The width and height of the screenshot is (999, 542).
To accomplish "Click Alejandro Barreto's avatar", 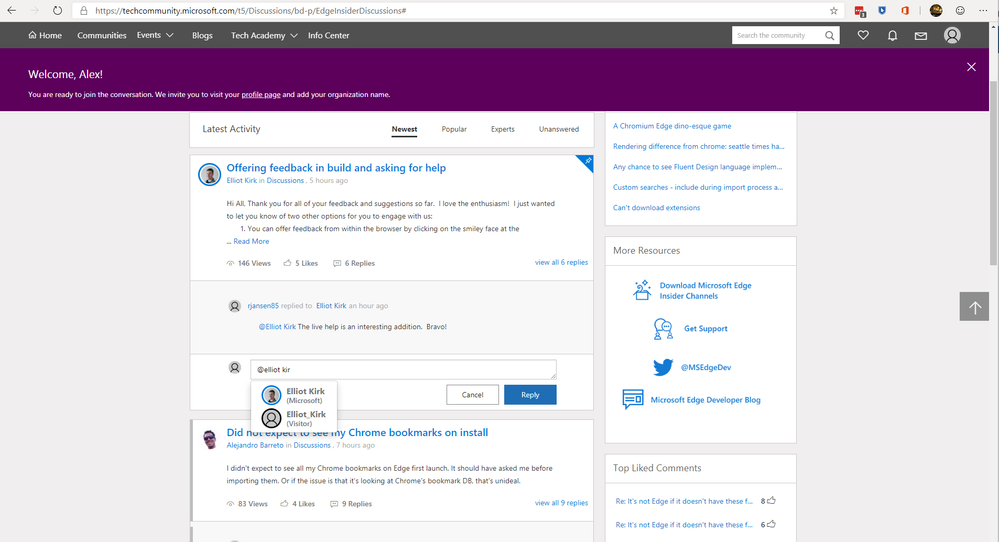I will click(210, 439).
